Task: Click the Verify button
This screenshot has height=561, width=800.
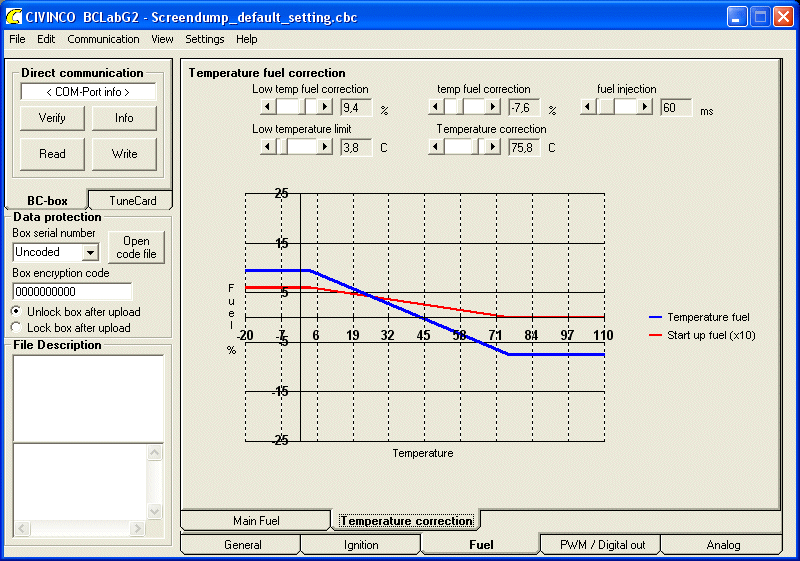Action: [52, 118]
